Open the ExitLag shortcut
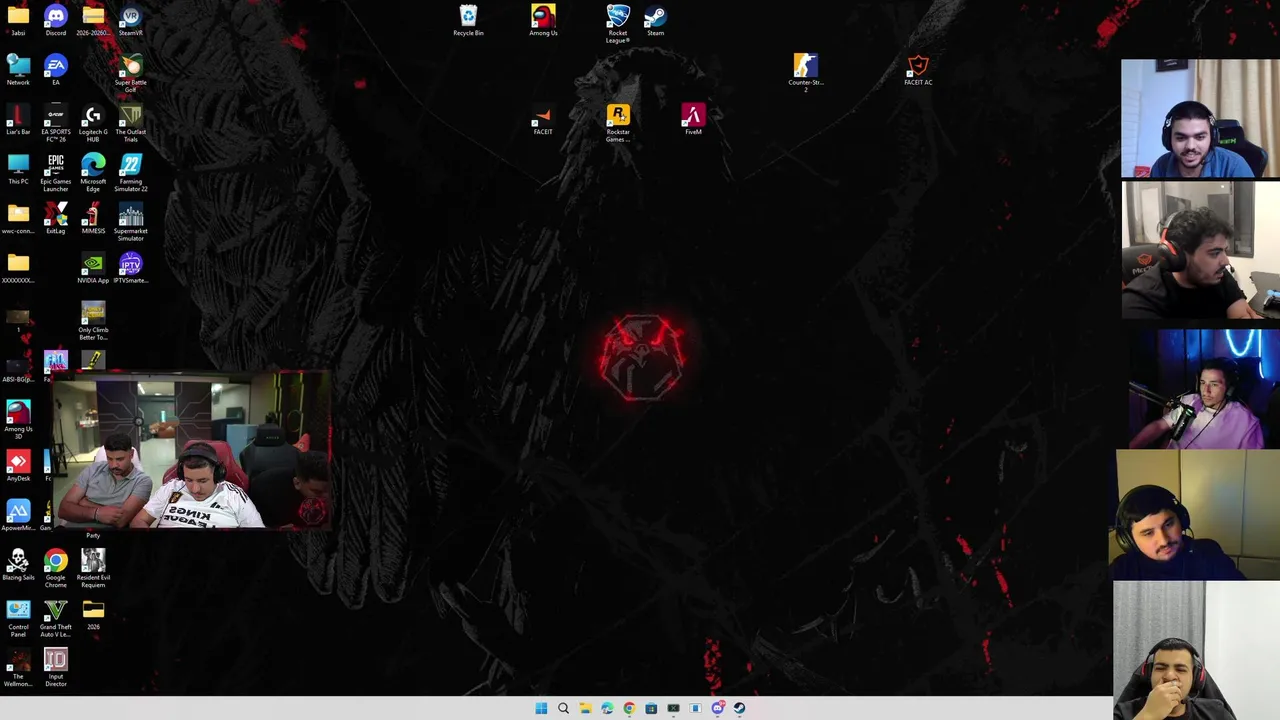This screenshot has height=720, width=1280. (56, 218)
